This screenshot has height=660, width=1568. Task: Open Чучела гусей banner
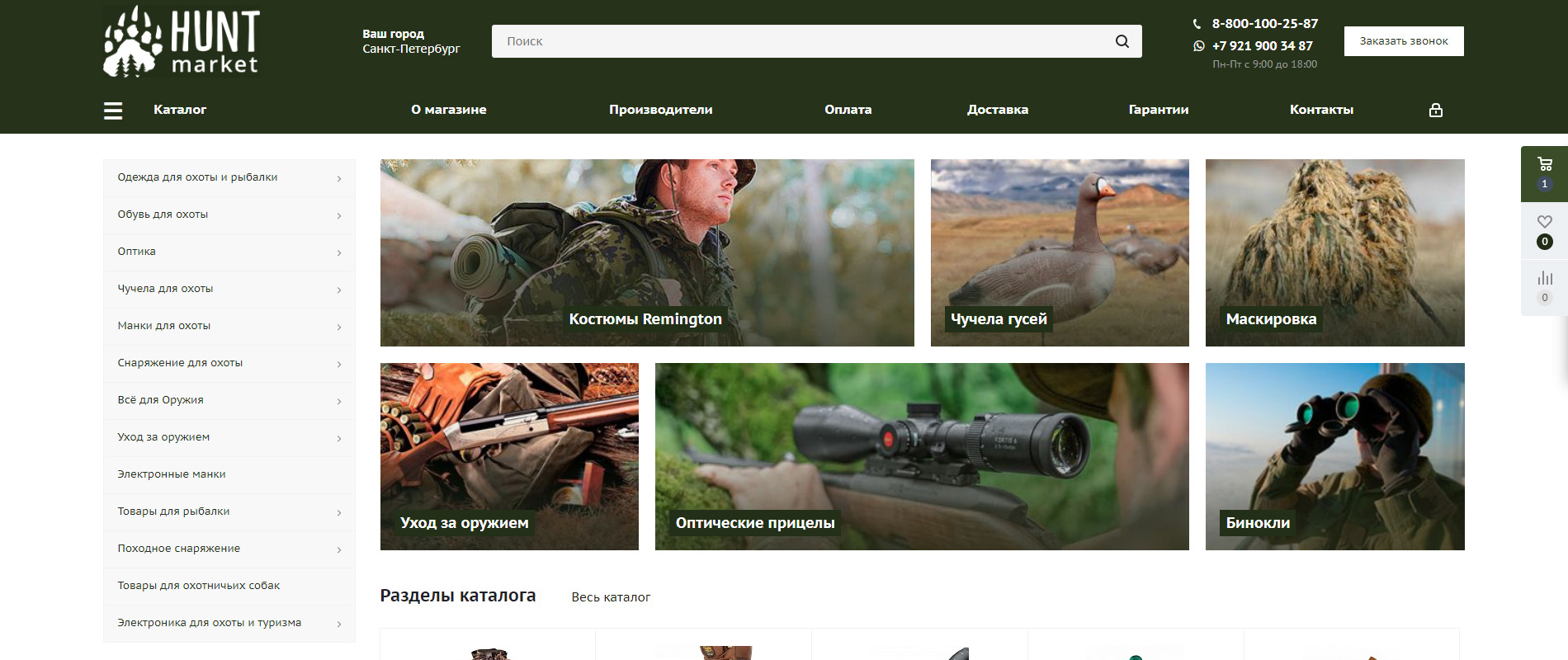[x=1060, y=252]
